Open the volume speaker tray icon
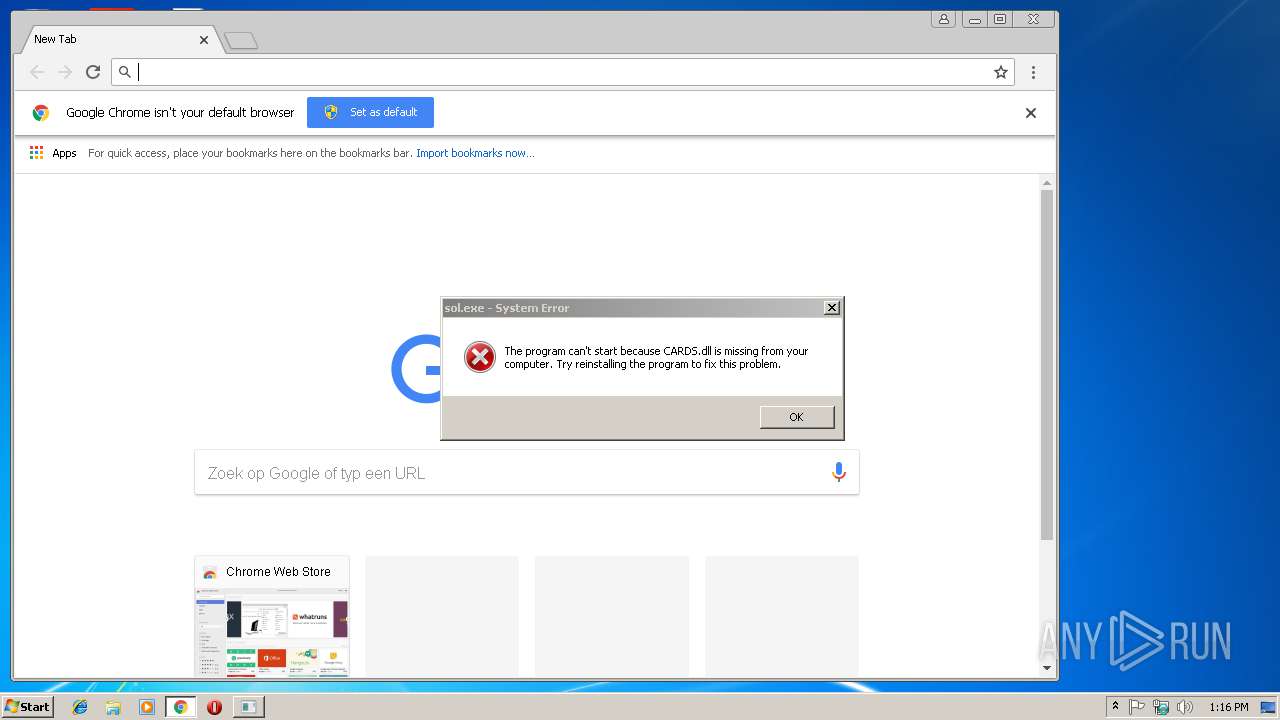Screen dimensions: 1280x720 (1185, 707)
